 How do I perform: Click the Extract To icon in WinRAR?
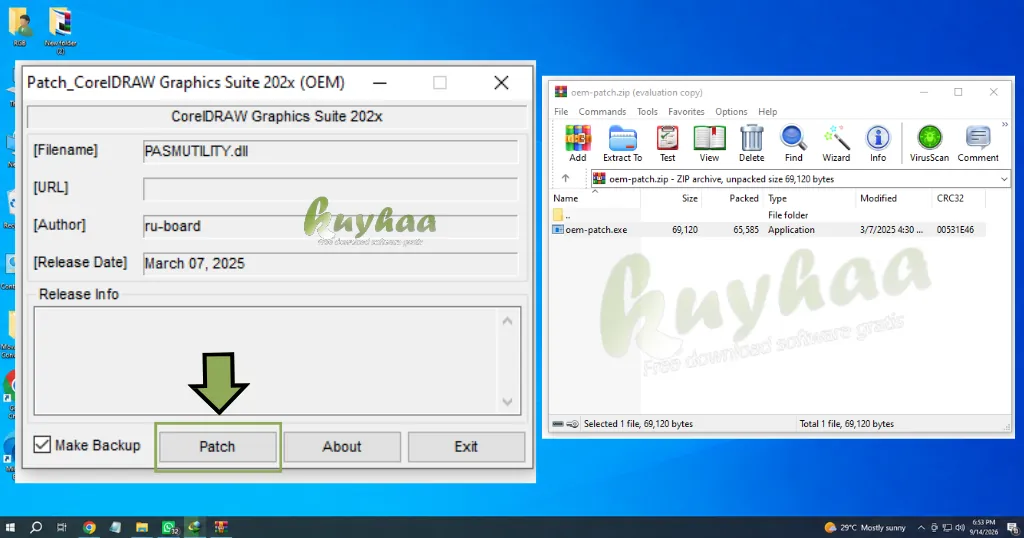pyautogui.click(x=622, y=143)
